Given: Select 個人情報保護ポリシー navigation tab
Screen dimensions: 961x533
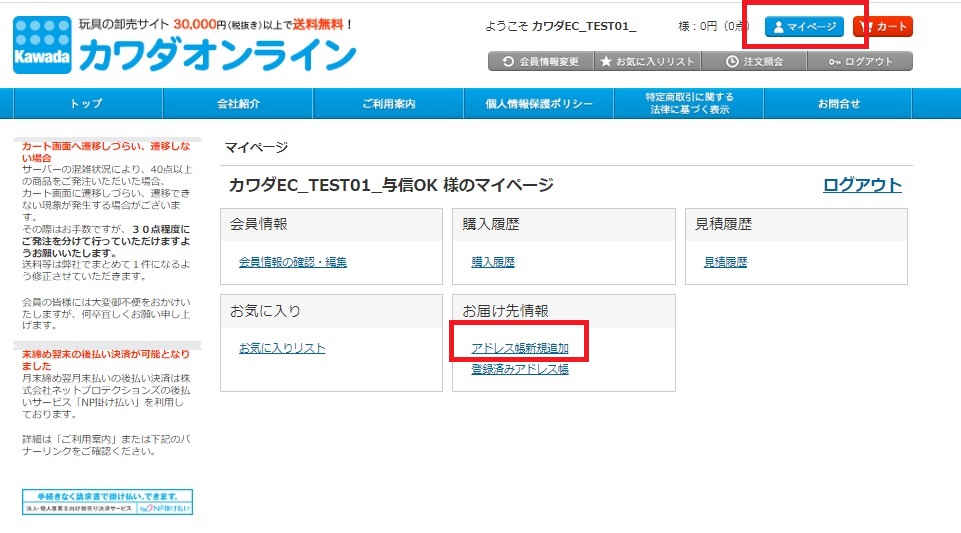Looking at the screenshot, I should pyautogui.click(x=538, y=104).
